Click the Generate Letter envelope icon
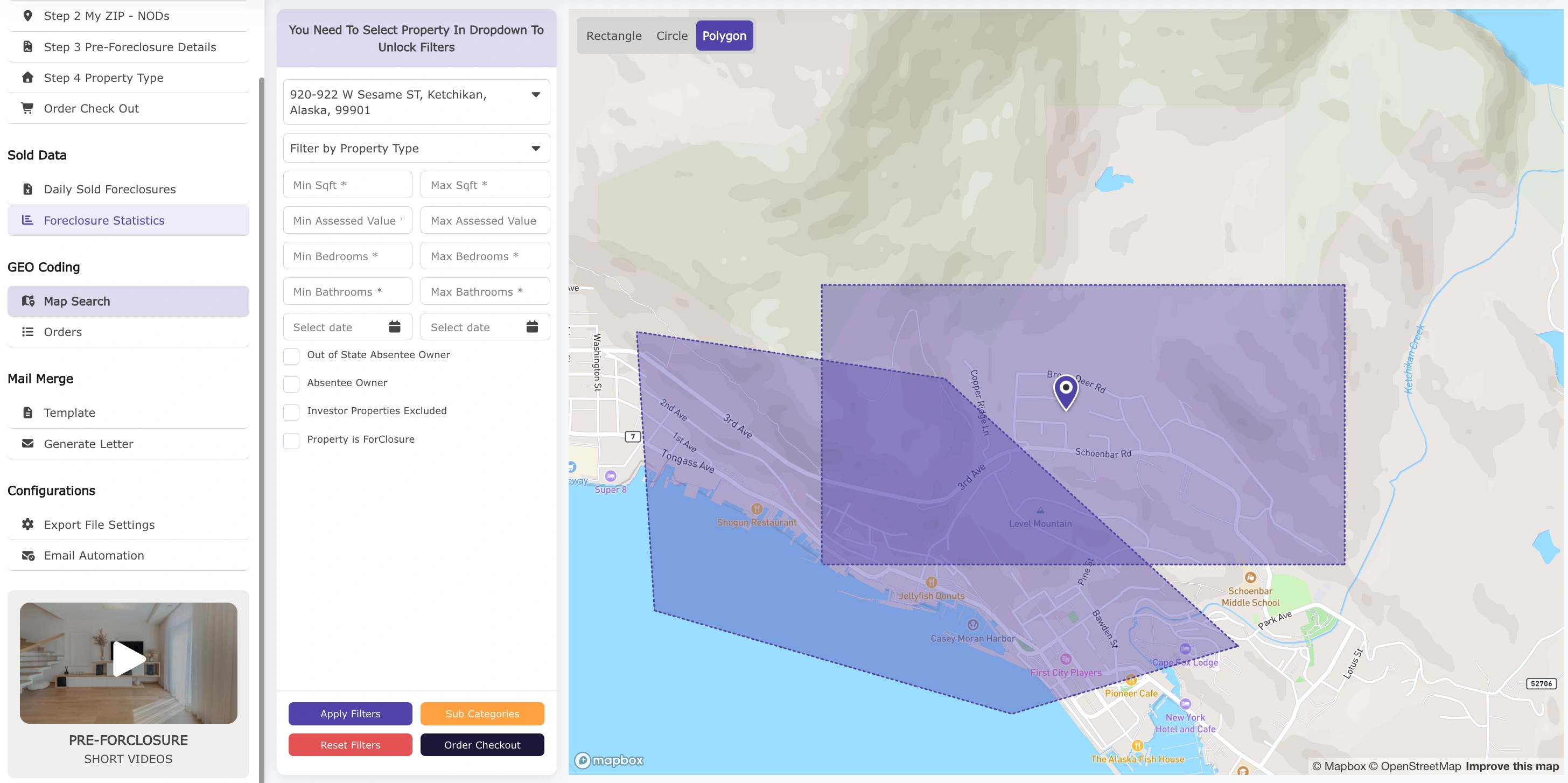The height and width of the screenshot is (783, 1568). [x=27, y=443]
